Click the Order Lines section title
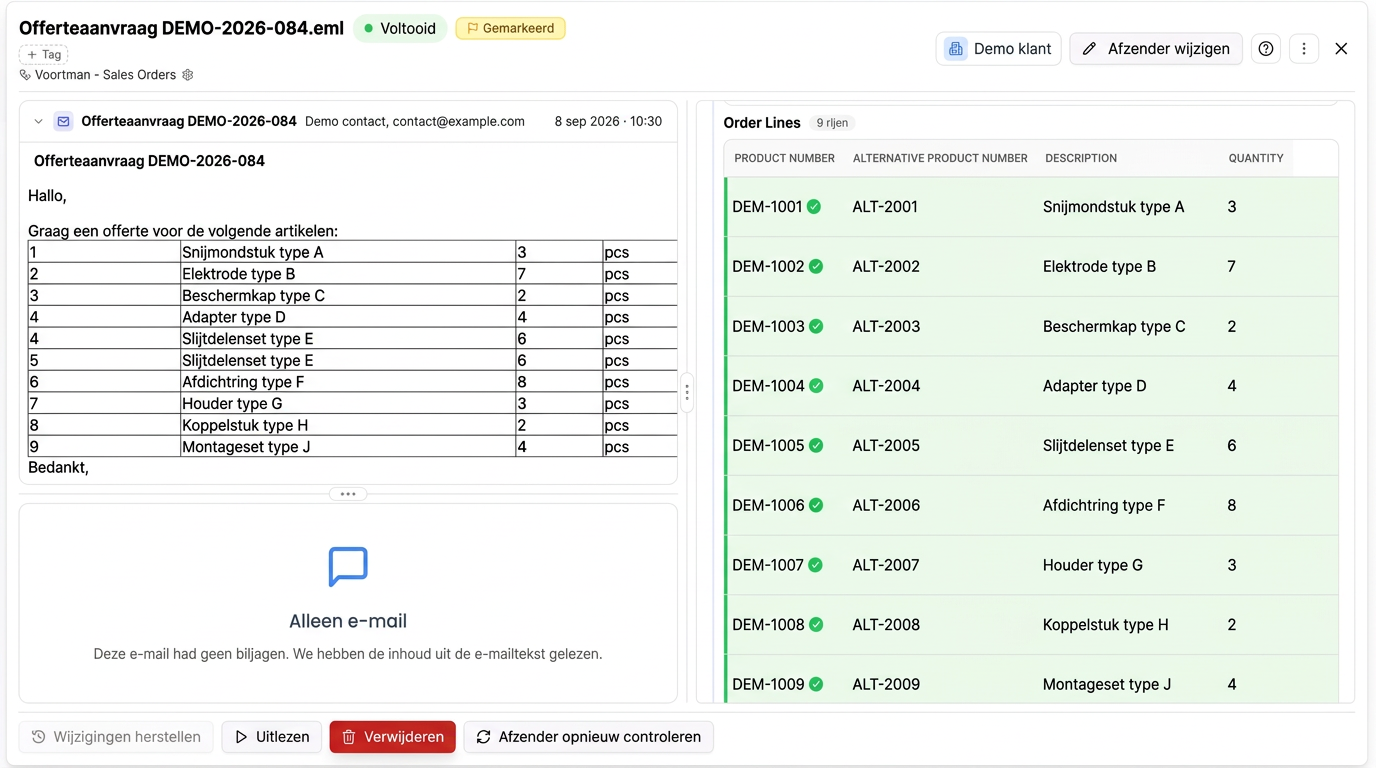This screenshot has height=768, width=1376. point(762,123)
